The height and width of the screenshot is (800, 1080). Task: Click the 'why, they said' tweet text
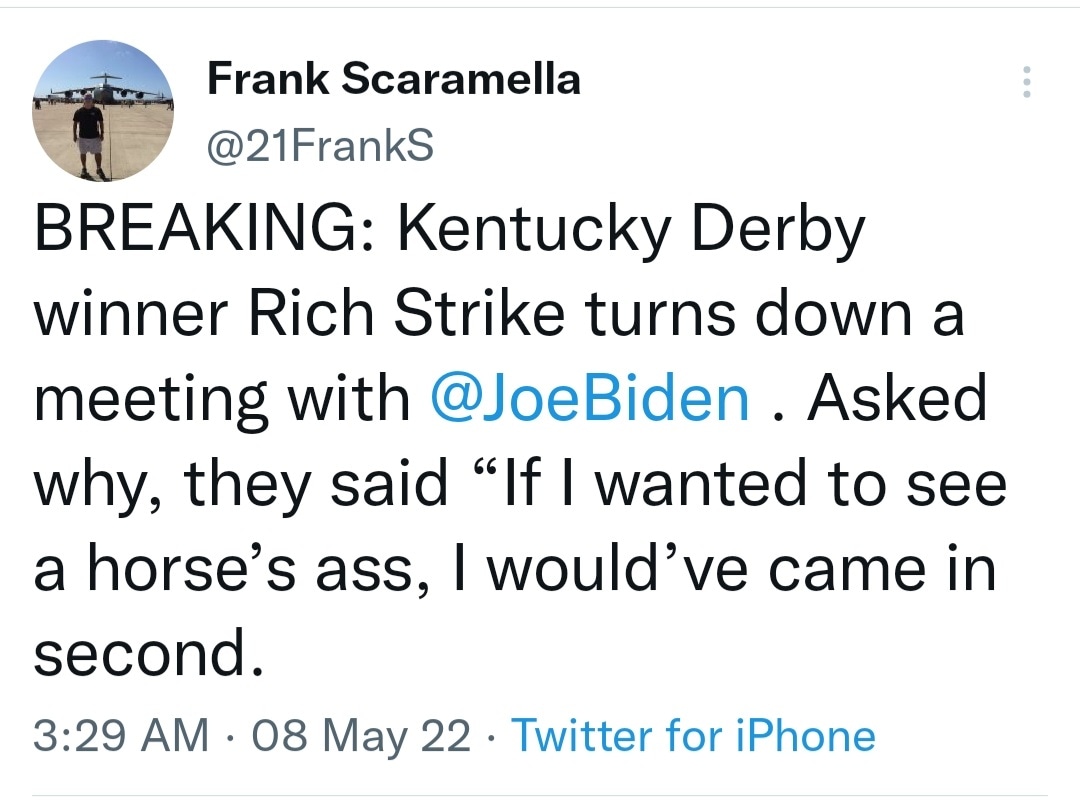pos(241,485)
